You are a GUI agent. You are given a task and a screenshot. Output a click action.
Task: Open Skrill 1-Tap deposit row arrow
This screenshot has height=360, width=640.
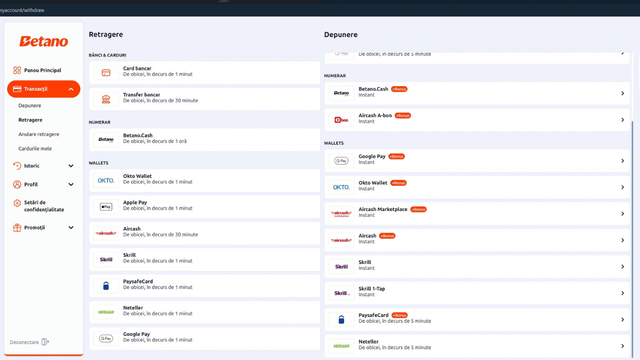click(x=622, y=293)
